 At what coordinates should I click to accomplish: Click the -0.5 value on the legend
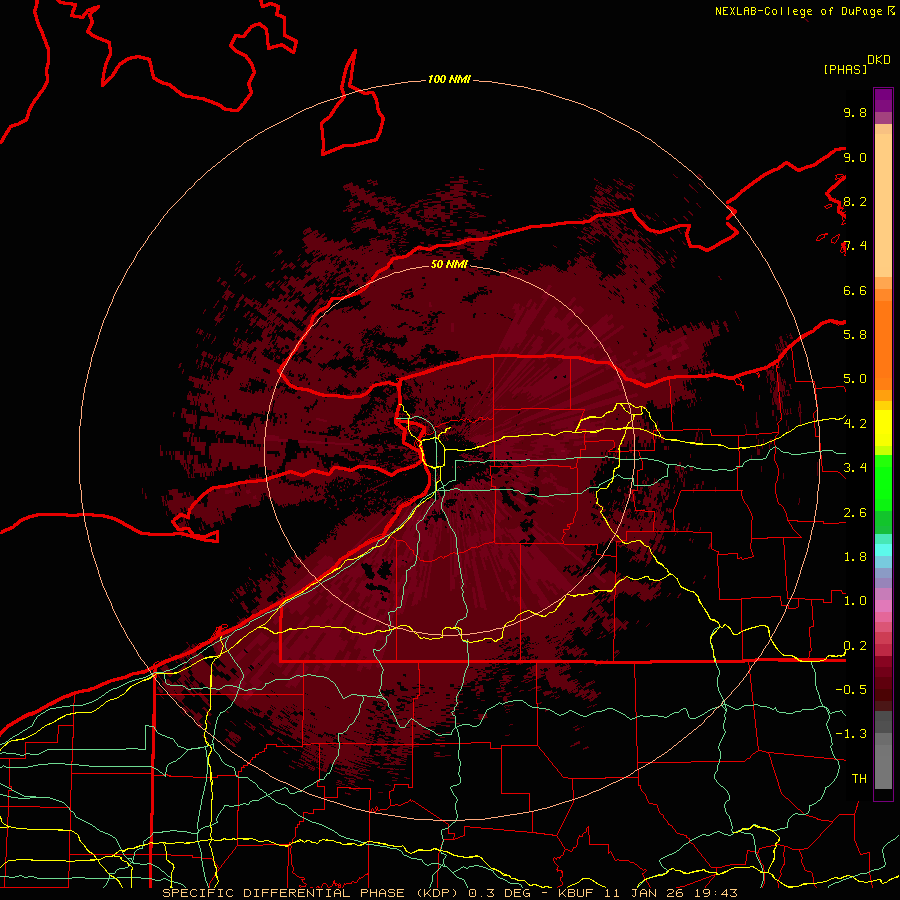851,690
